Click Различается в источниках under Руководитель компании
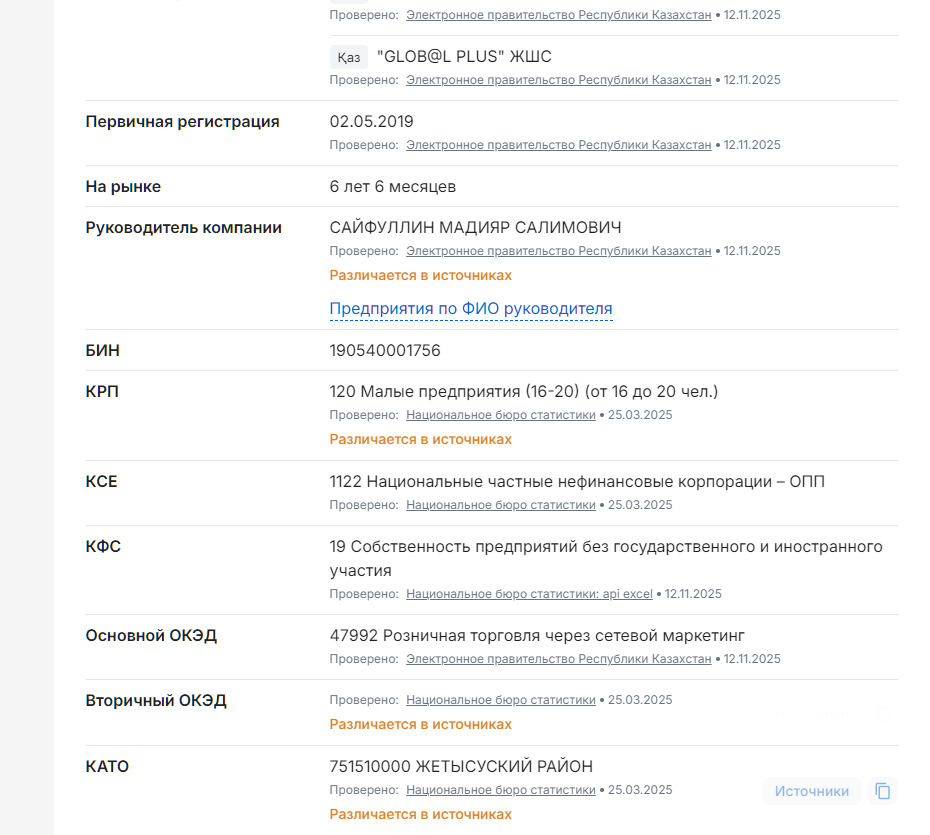 (420, 275)
